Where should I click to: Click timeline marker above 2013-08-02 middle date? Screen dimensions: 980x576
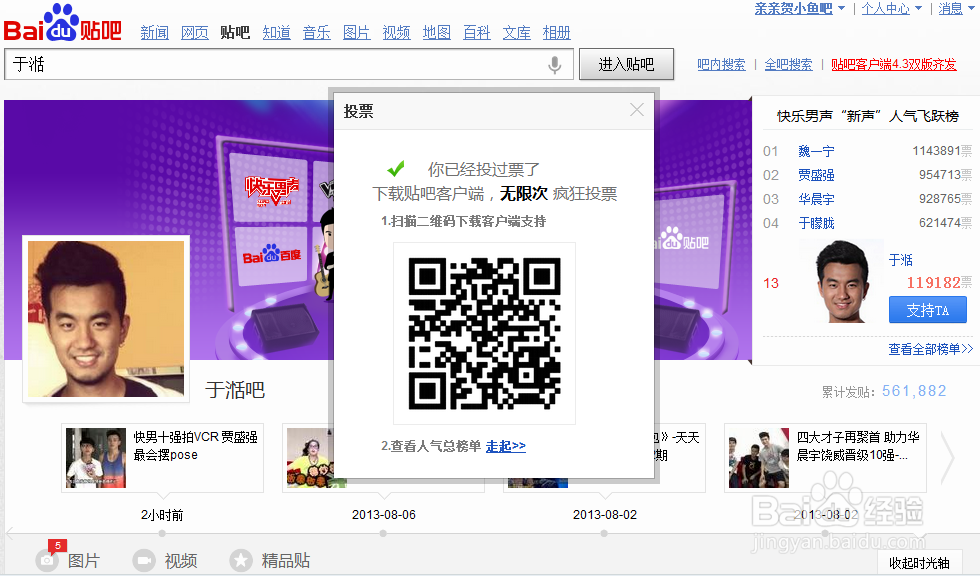coord(604,534)
